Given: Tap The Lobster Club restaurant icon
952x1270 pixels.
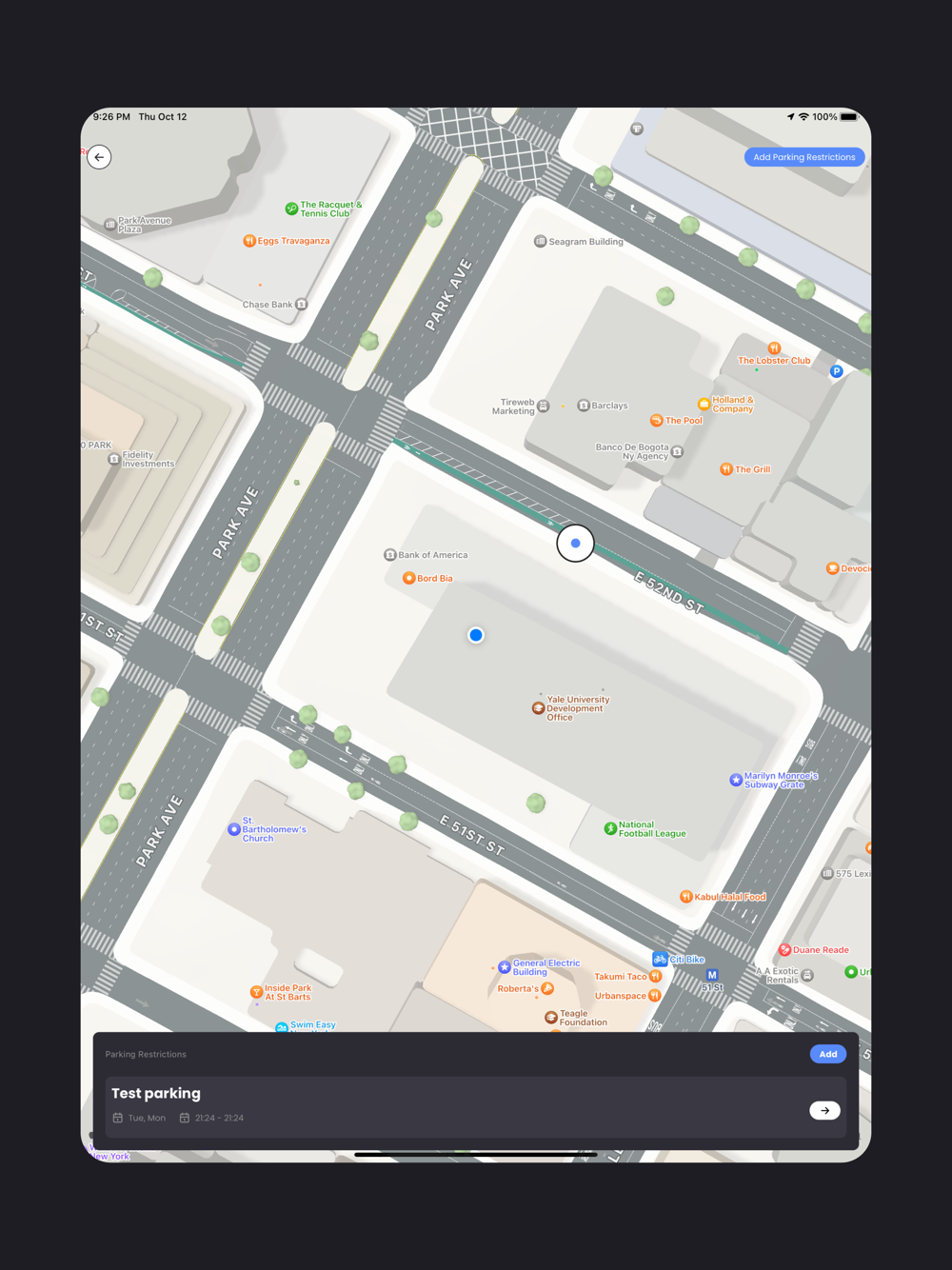Looking at the screenshot, I should (774, 348).
